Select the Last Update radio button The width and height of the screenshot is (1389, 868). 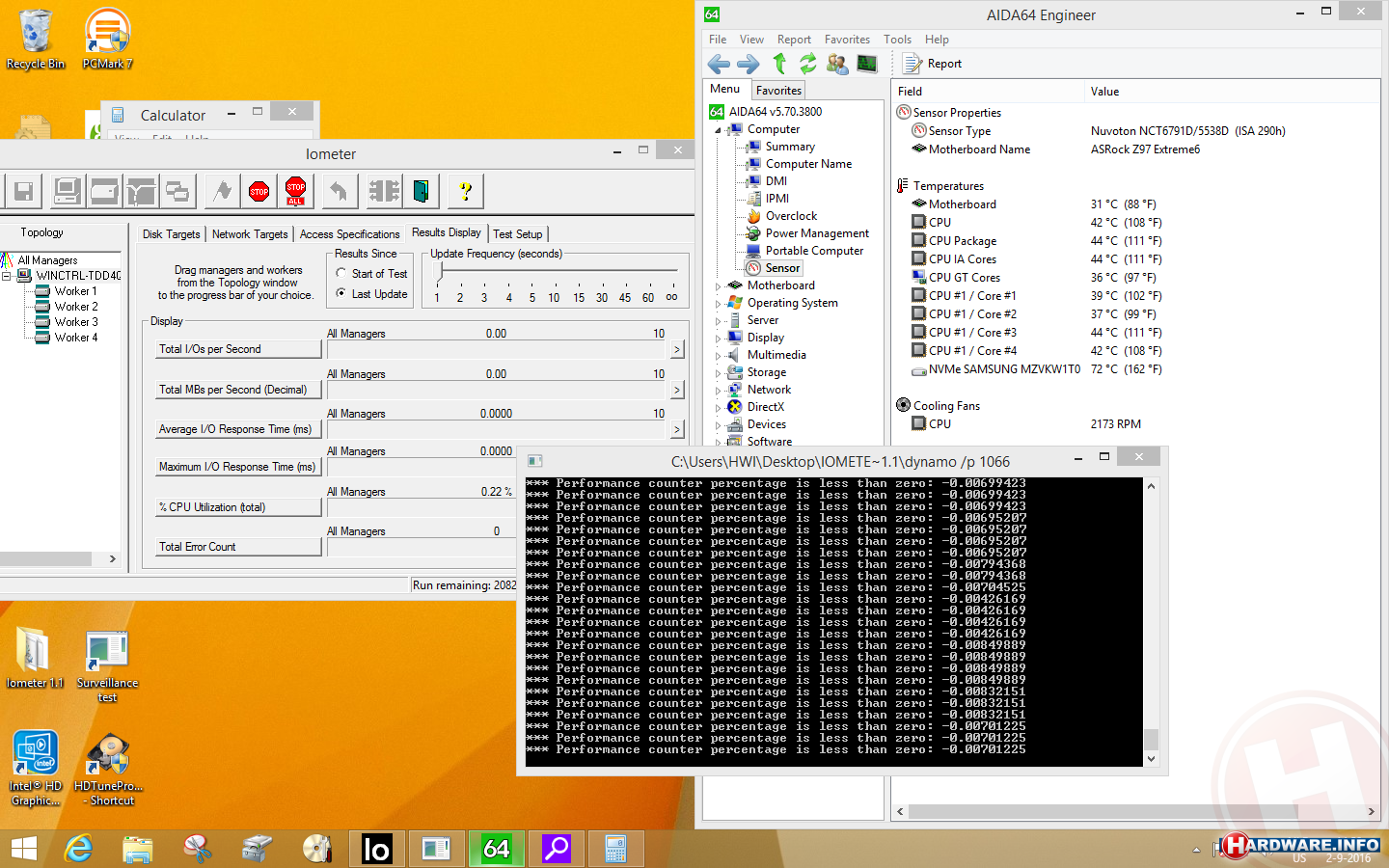tap(341, 294)
